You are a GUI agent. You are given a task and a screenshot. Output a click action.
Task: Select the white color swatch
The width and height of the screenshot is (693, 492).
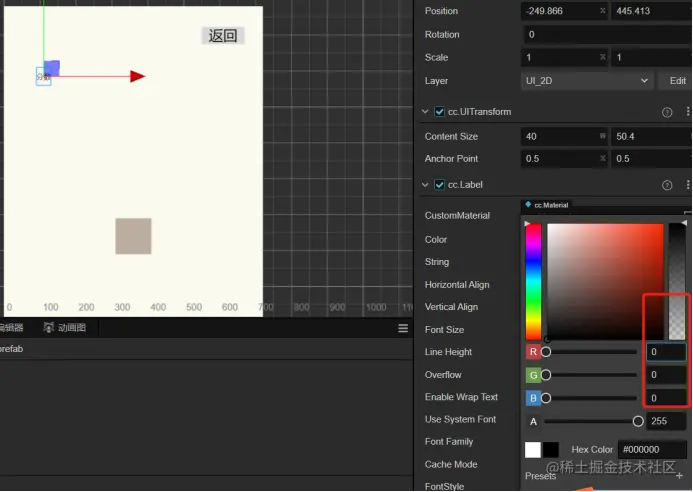pos(533,450)
